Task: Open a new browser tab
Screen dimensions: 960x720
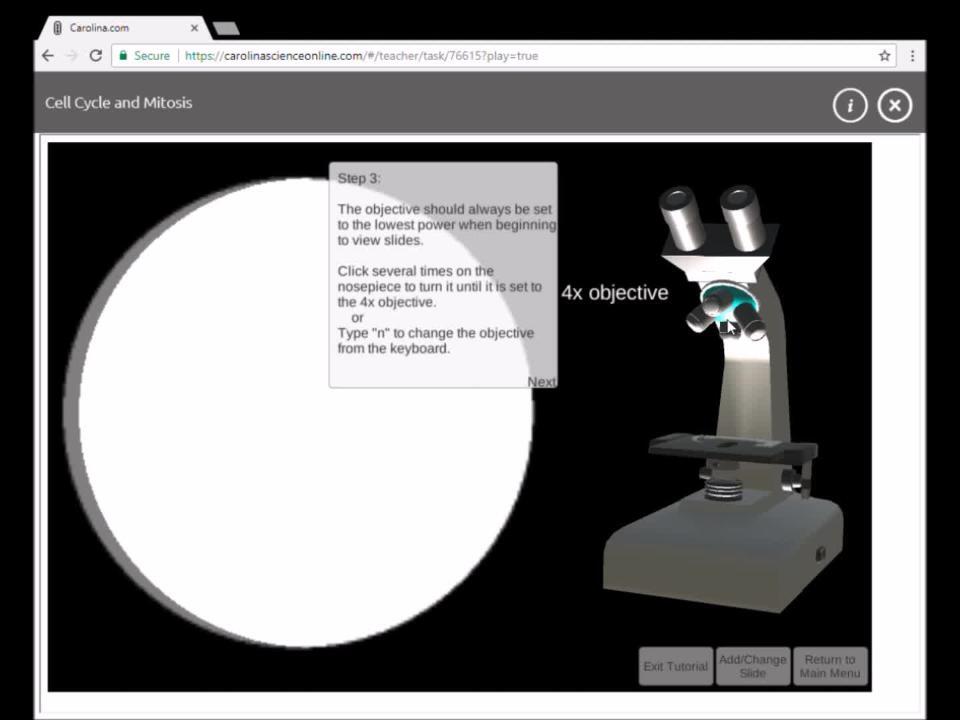Action: click(225, 28)
